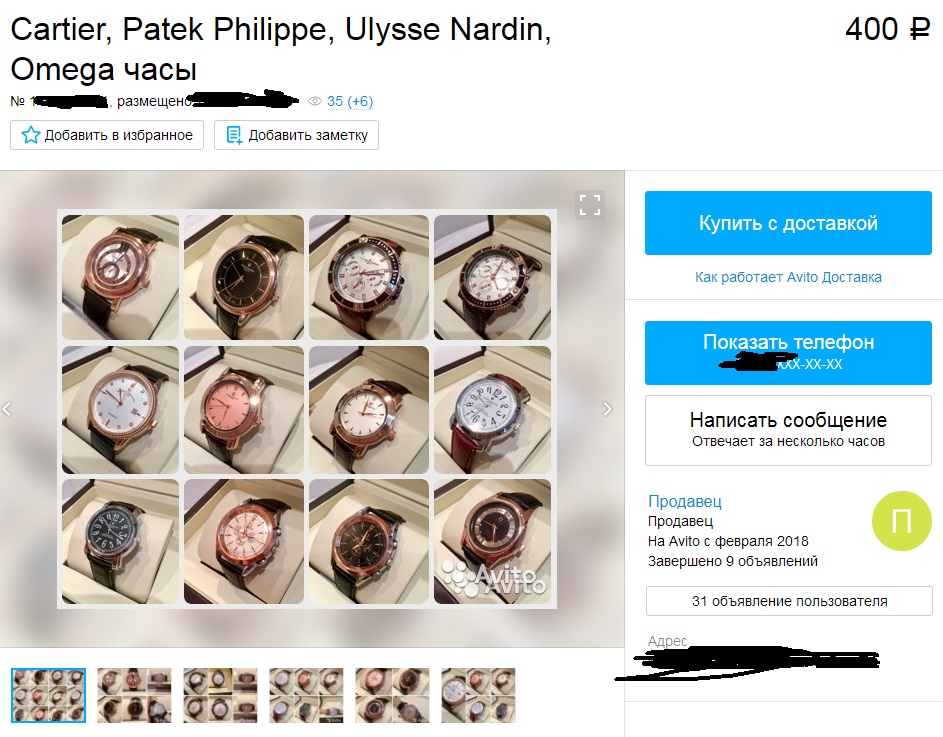Open seller's green avatar with letter П

tap(902, 520)
